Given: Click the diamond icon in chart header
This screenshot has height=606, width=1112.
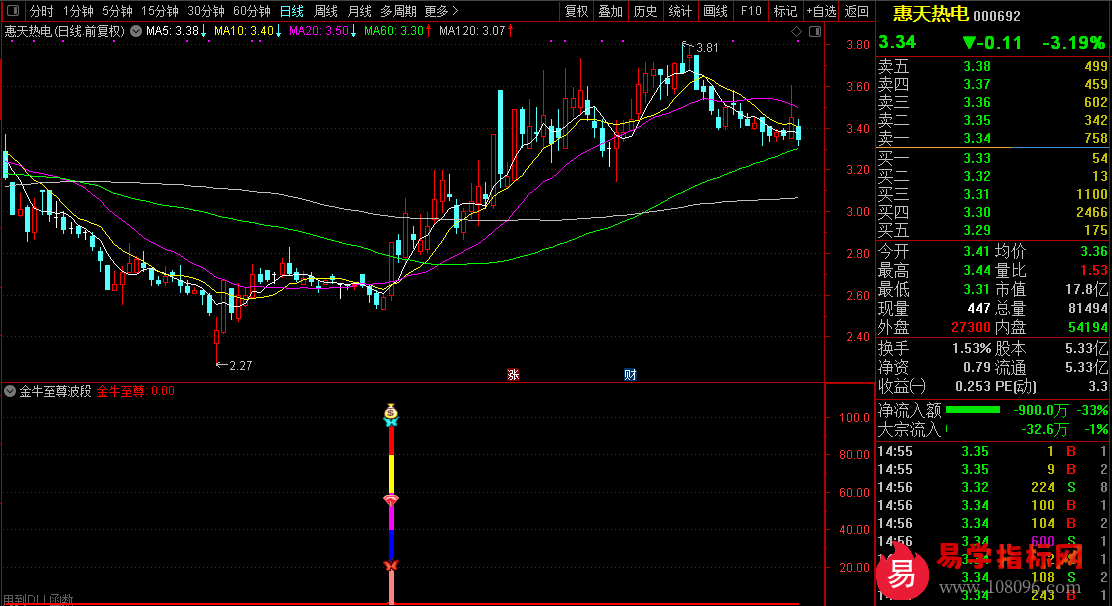Looking at the screenshot, I should coord(796,31).
